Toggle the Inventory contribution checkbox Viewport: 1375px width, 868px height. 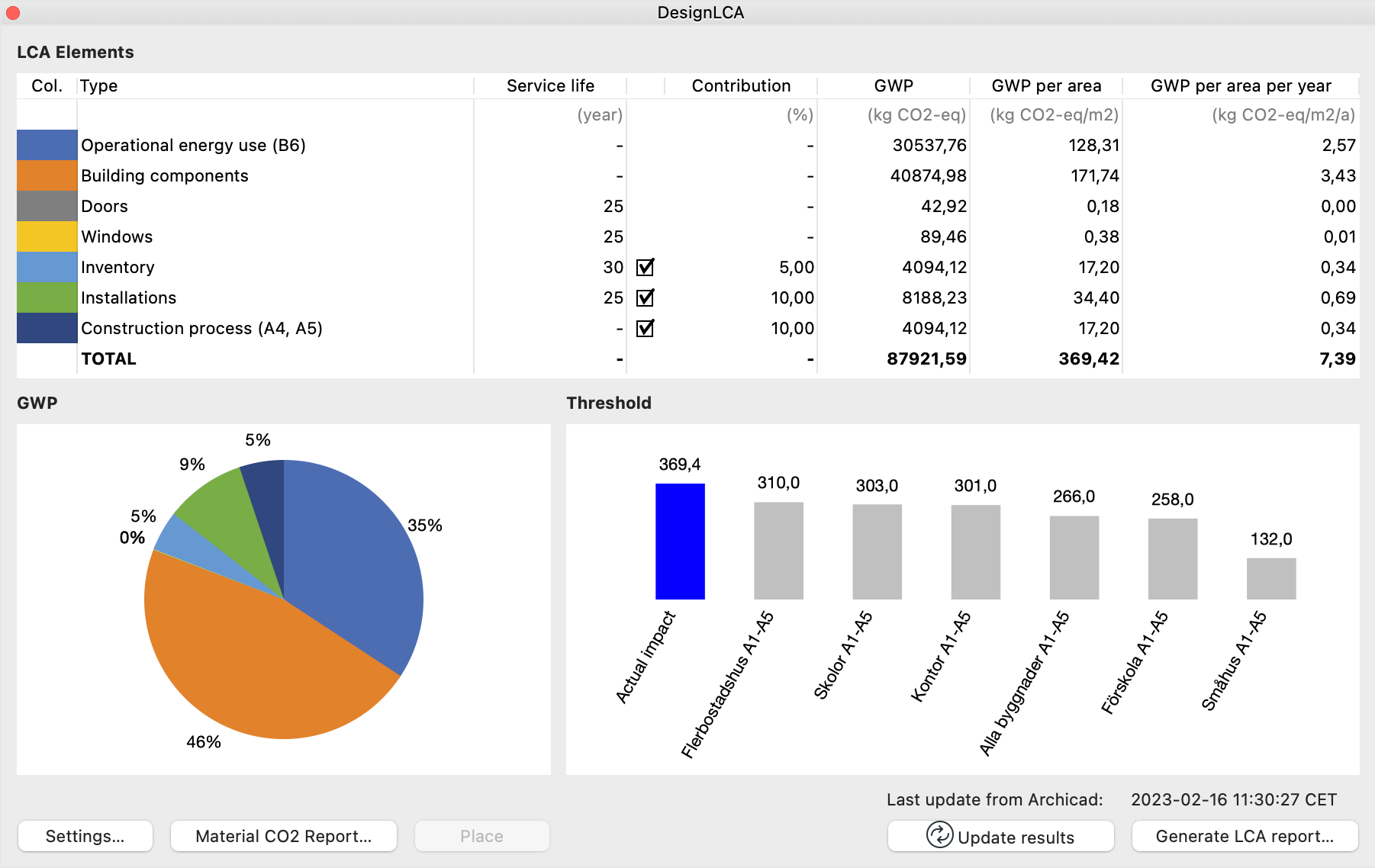646,267
